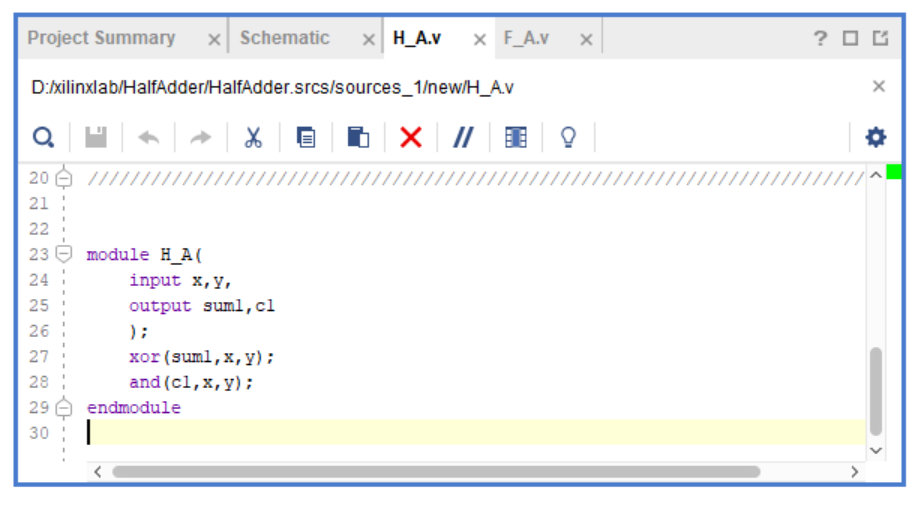Screen dimensions: 920x505
Task: Click the Toggle Column Selection Mode icon
Action: coord(516,137)
